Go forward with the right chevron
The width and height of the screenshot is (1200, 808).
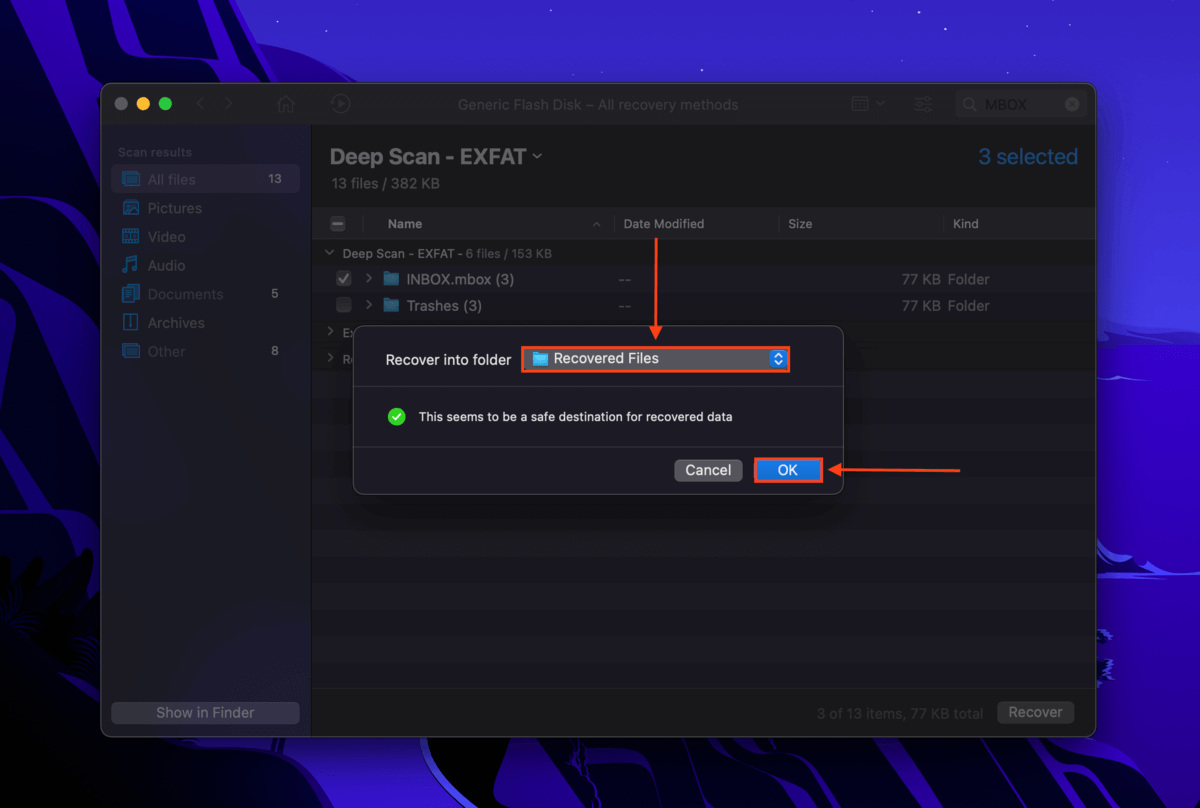point(229,104)
